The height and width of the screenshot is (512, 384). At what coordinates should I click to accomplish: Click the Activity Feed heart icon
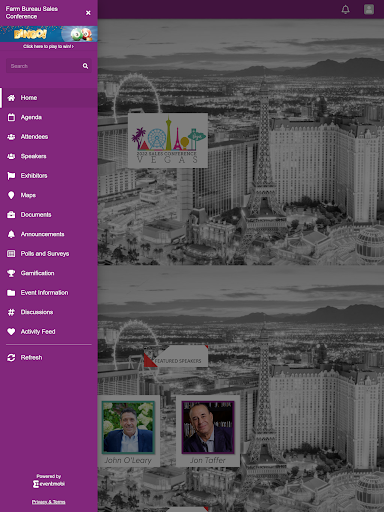(11, 332)
